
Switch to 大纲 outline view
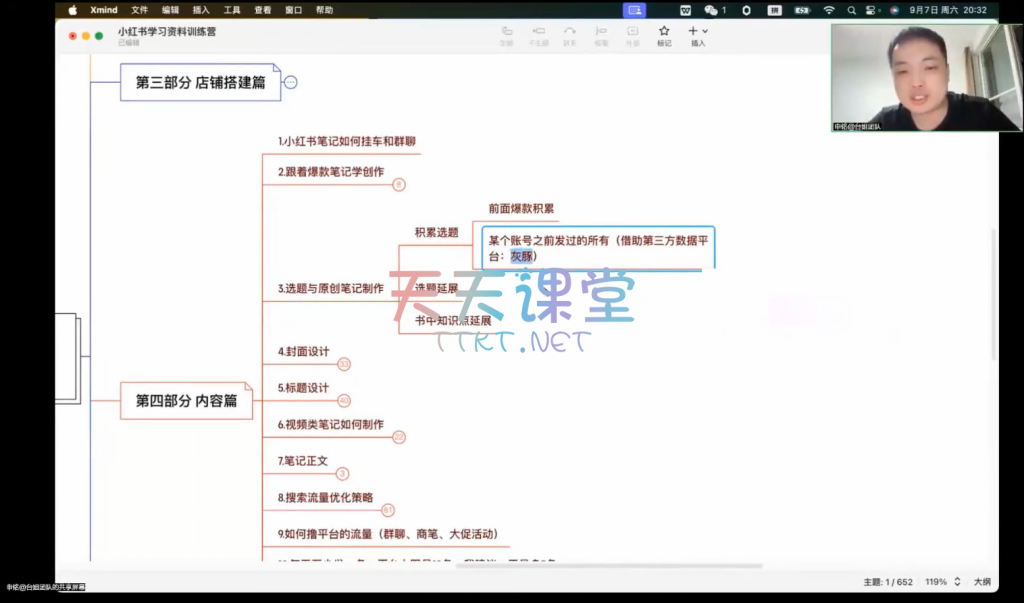[x=982, y=582]
